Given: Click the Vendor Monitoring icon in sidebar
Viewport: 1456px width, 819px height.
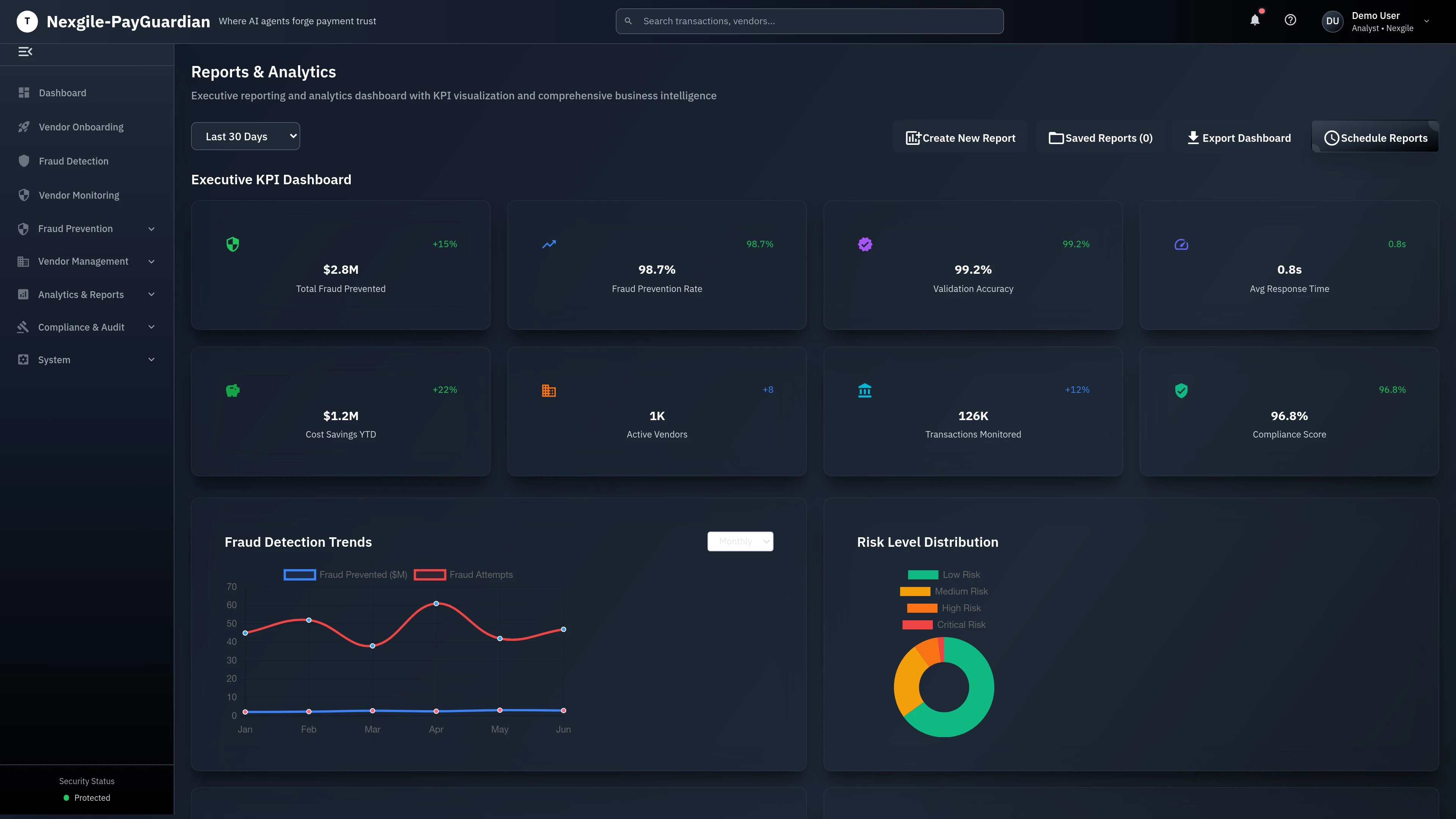Looking at the screenshot, I should point(24,195).
